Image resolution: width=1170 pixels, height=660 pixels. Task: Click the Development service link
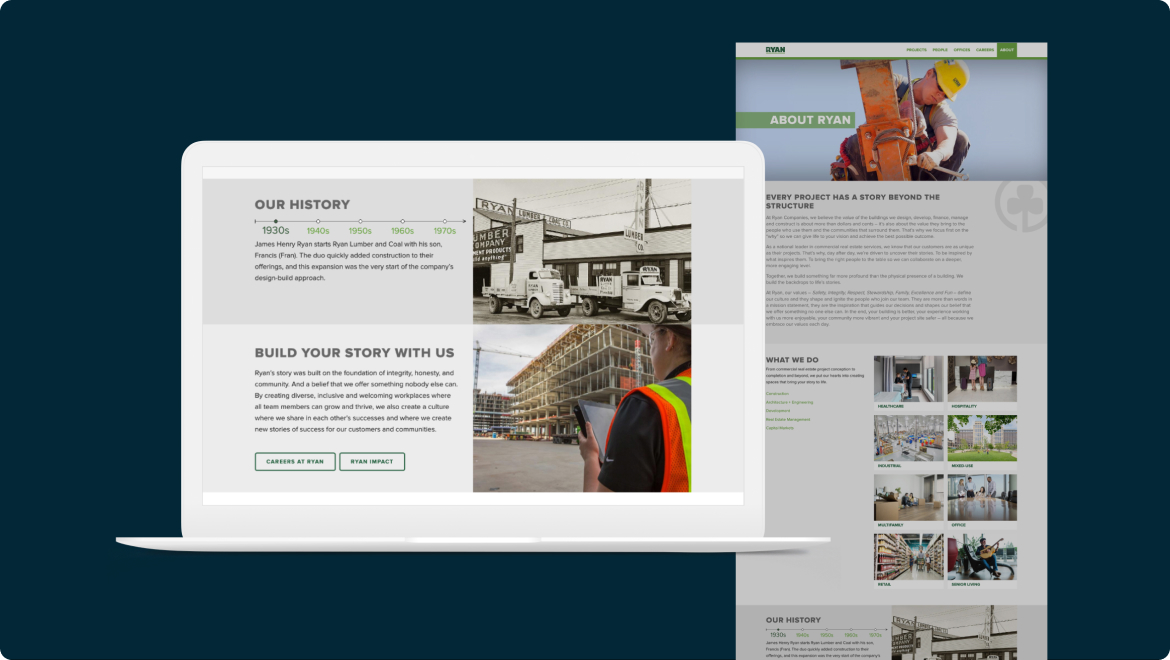pos(778,411)
